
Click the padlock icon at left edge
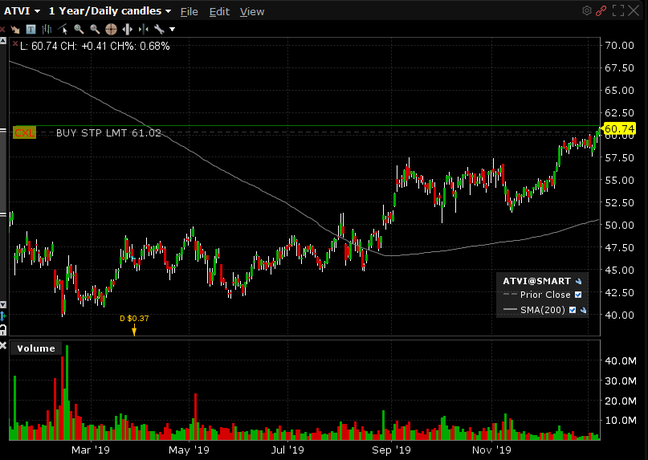click(x=3, y=330)
